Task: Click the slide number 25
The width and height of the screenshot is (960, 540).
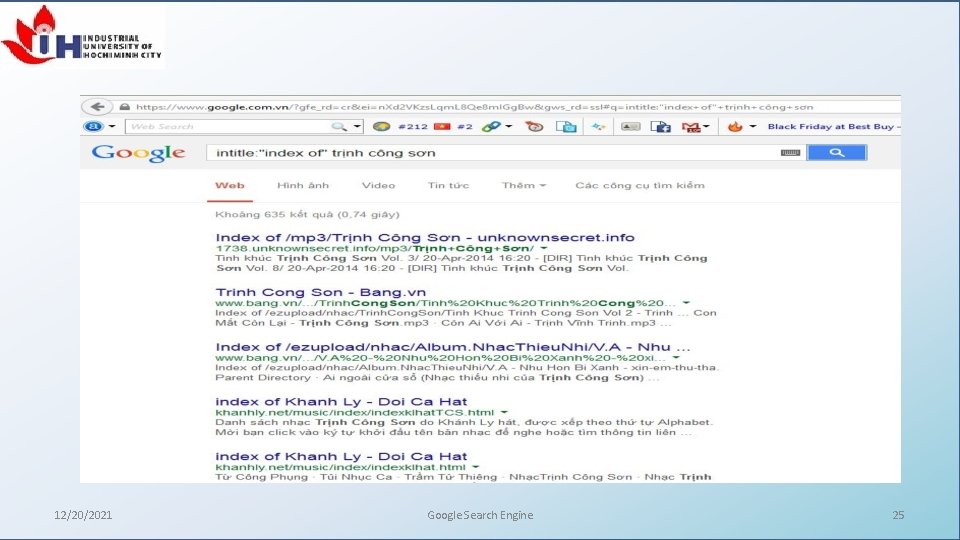Action: coord(898,515)
